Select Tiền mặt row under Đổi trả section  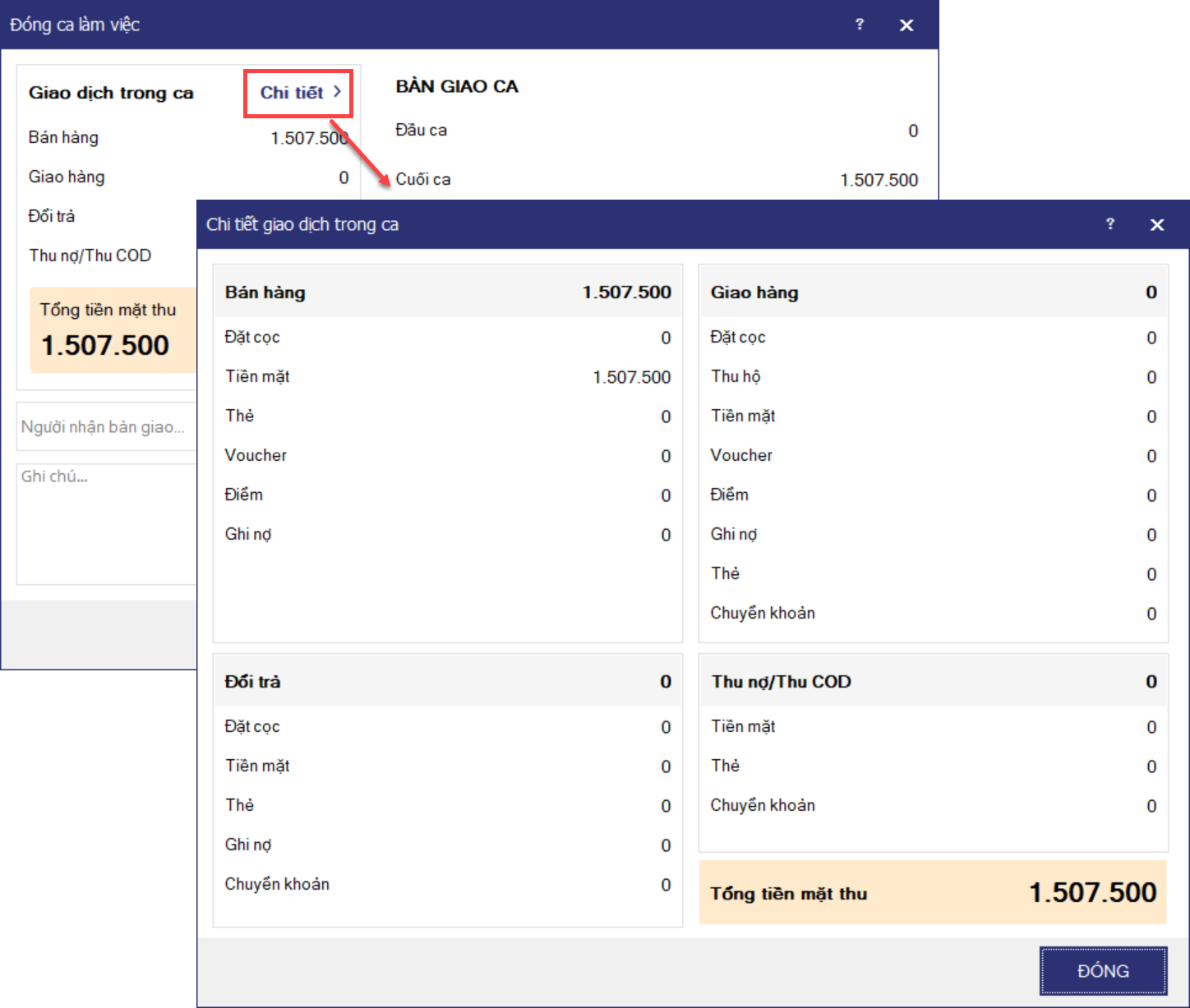point(448,766)
